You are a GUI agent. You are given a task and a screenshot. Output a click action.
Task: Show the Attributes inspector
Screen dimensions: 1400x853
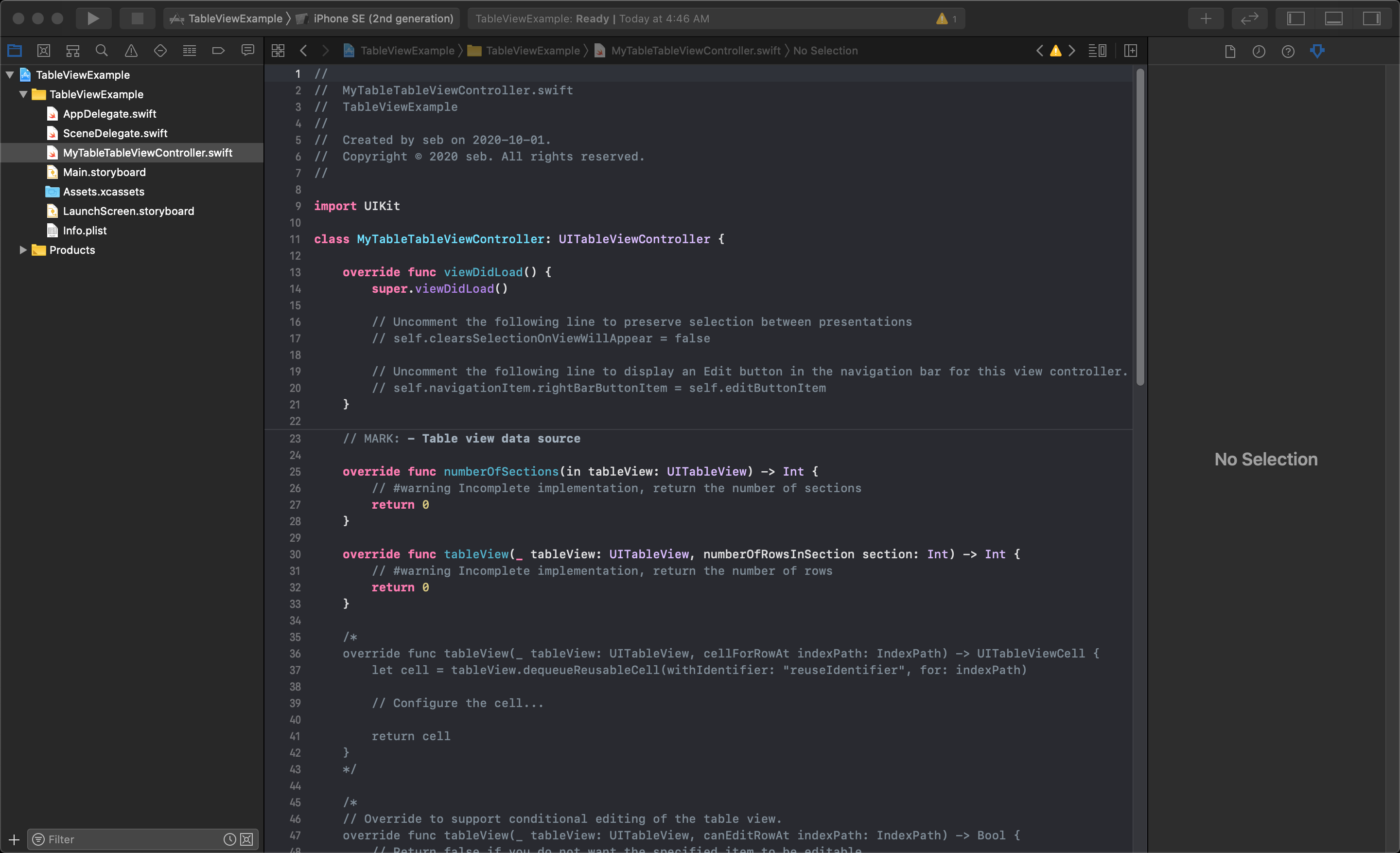(x=1317, y=51)
